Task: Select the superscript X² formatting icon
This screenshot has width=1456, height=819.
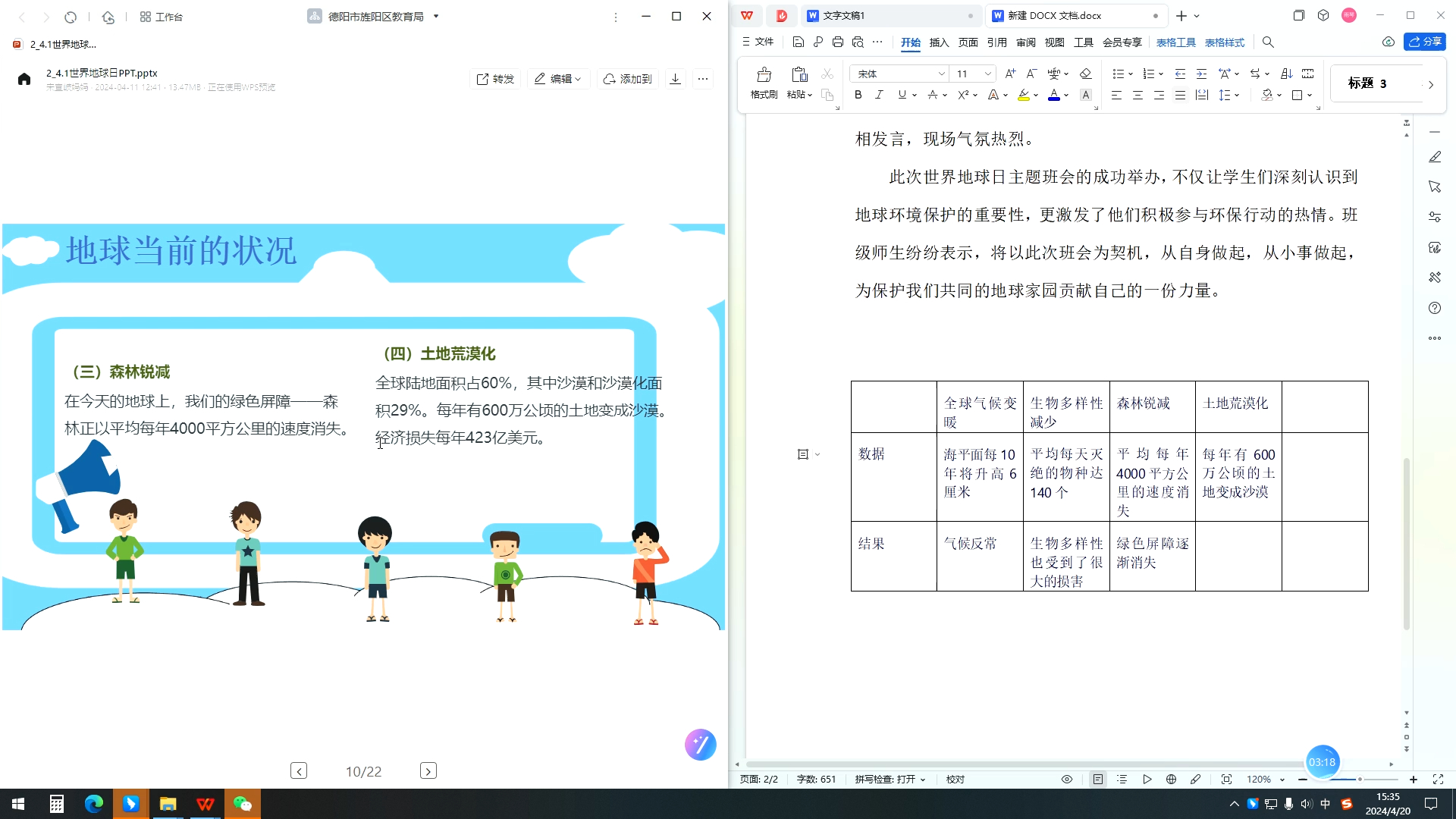Action: 962,95
